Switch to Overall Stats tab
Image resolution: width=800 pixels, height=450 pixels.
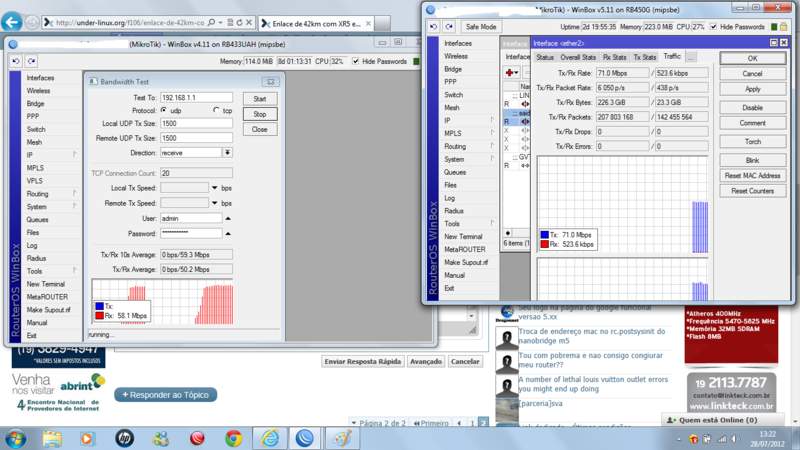tap(578, 57)
